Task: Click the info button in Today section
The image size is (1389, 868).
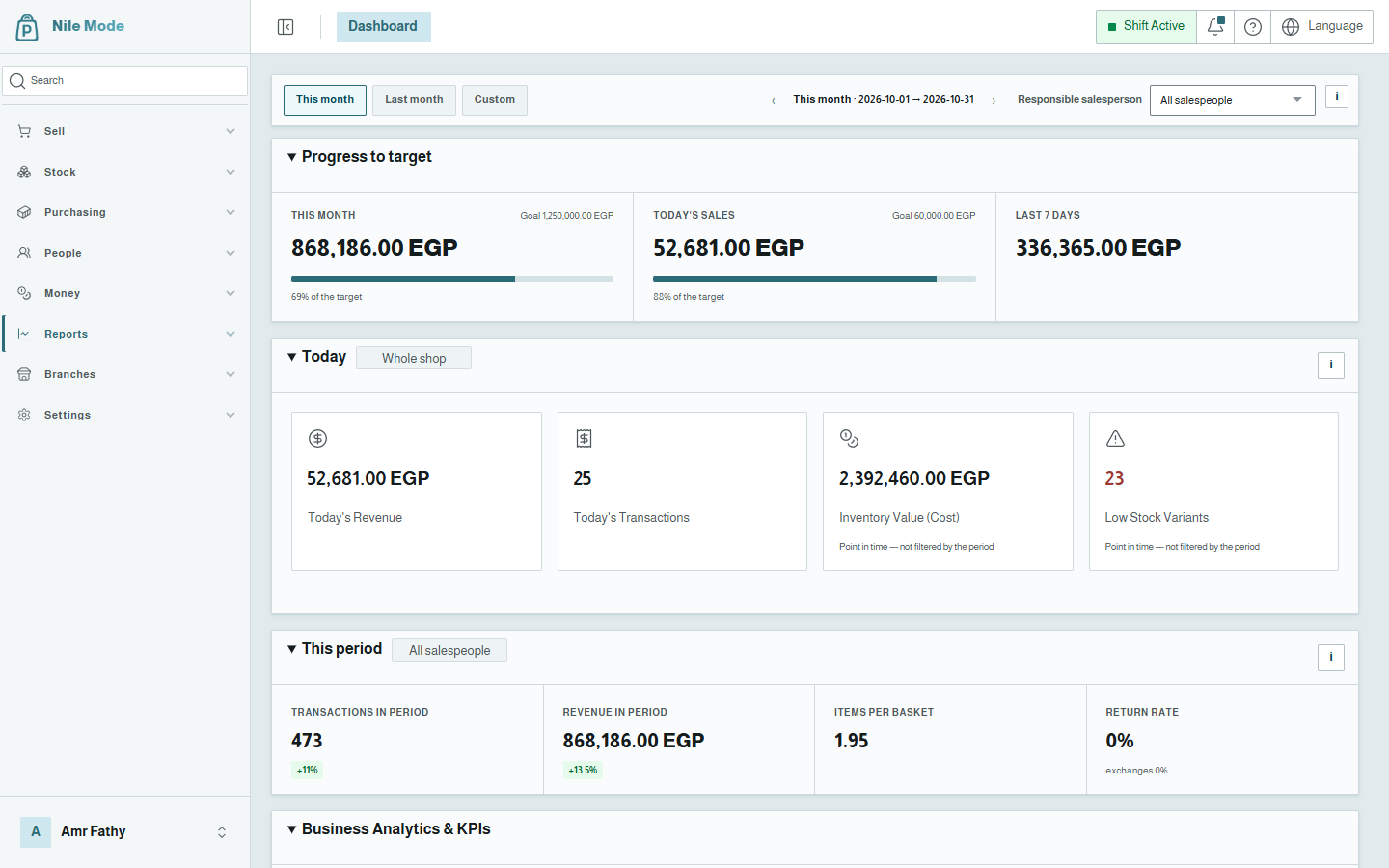Action: pos(1331,366)
